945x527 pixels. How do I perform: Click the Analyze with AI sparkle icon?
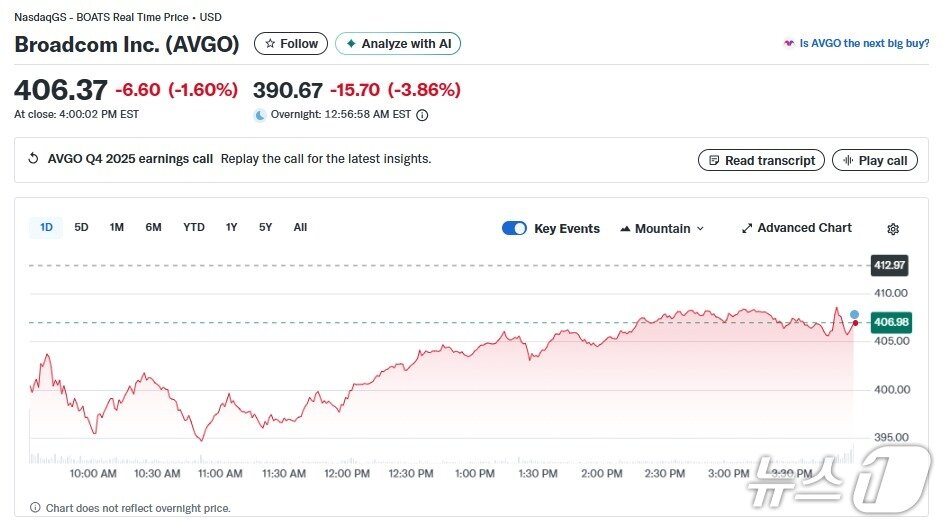click(x=351, y=44)
